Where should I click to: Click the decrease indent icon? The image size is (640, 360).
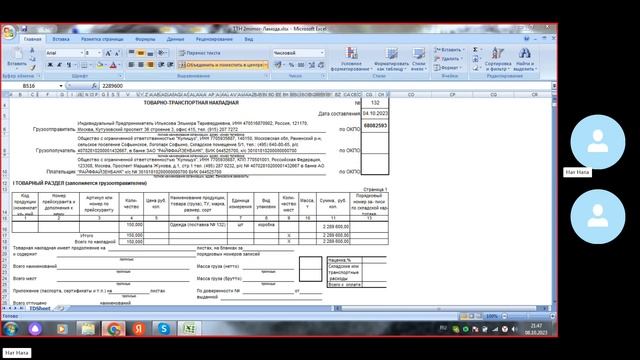(161, 65)
